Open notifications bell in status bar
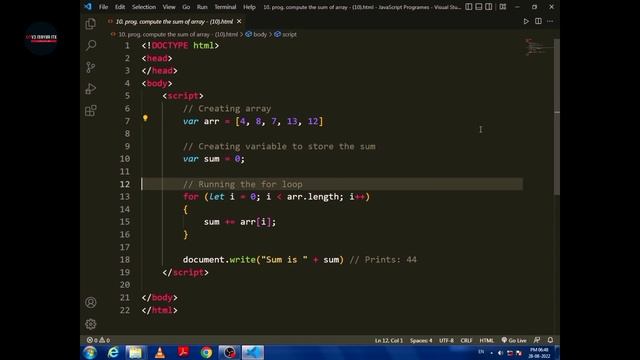Image resolution: width=640 pixels, height=360 pixels. pos(550,340)
